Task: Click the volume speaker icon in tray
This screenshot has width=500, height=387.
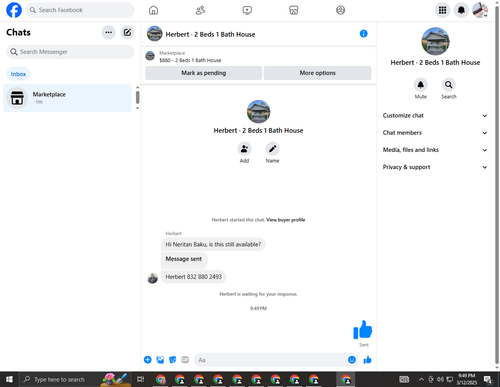Action: [440, 379]
